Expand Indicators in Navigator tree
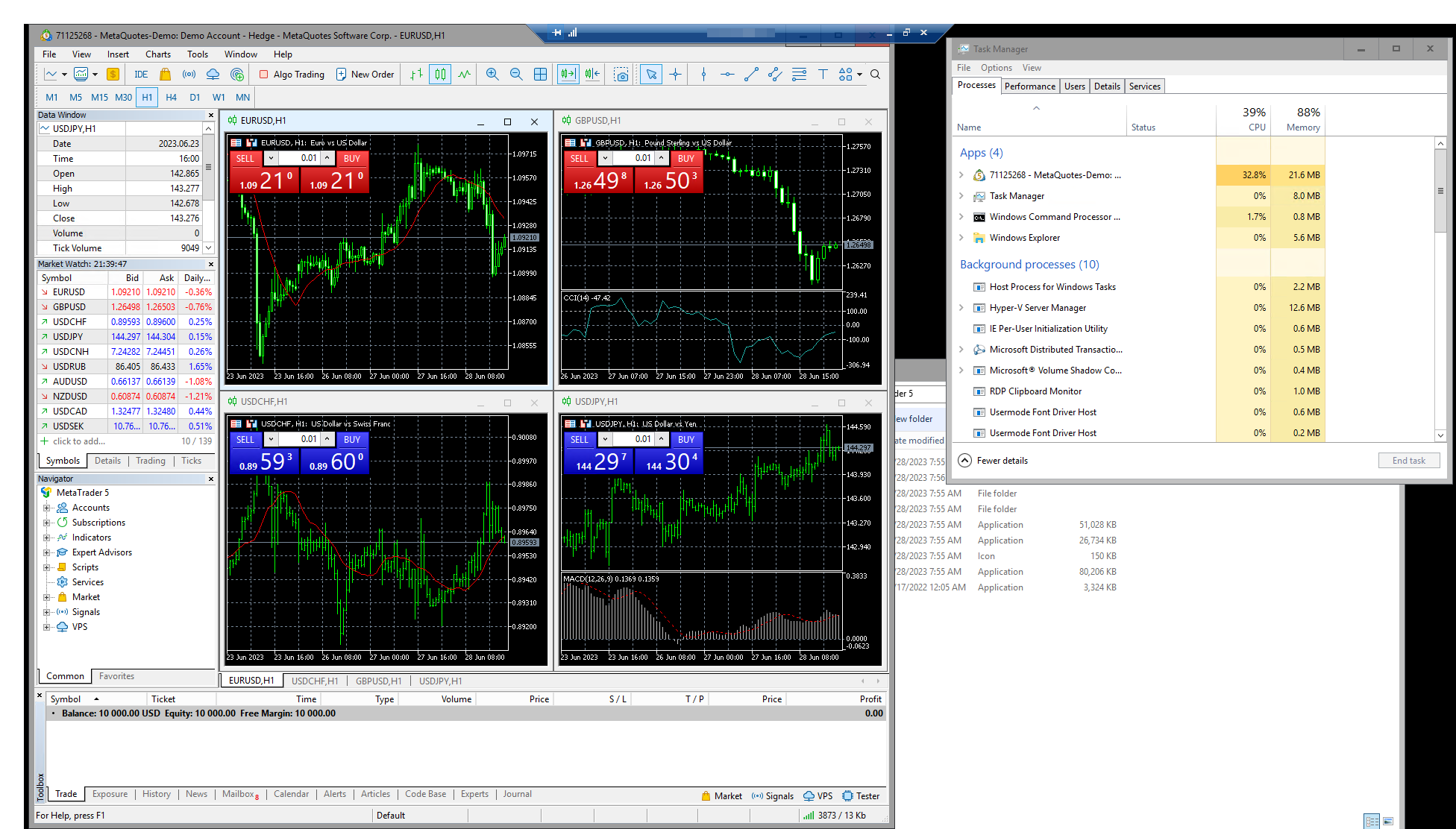The image size is (1456, 829). coord(46,538)
